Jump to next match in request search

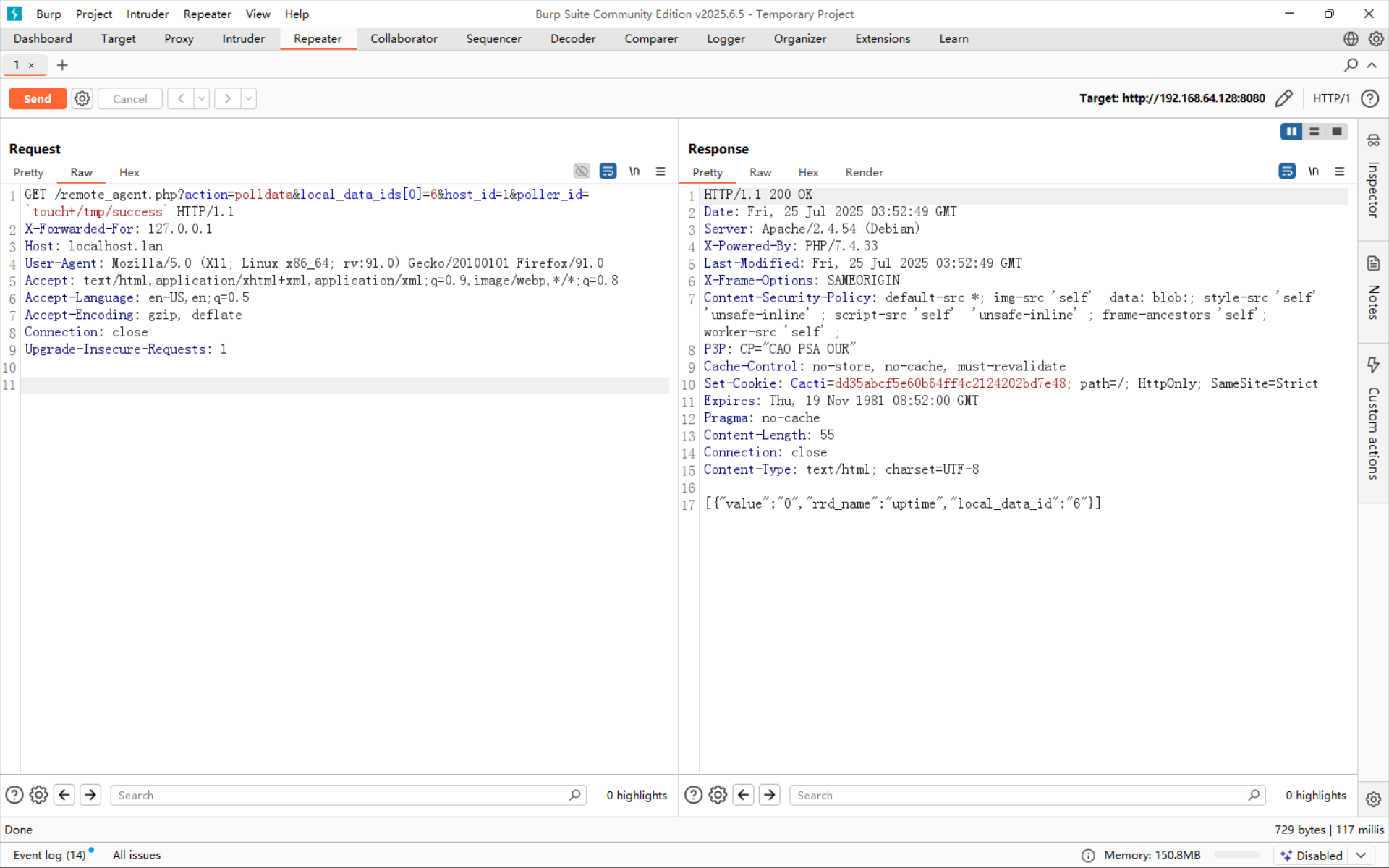90,795
